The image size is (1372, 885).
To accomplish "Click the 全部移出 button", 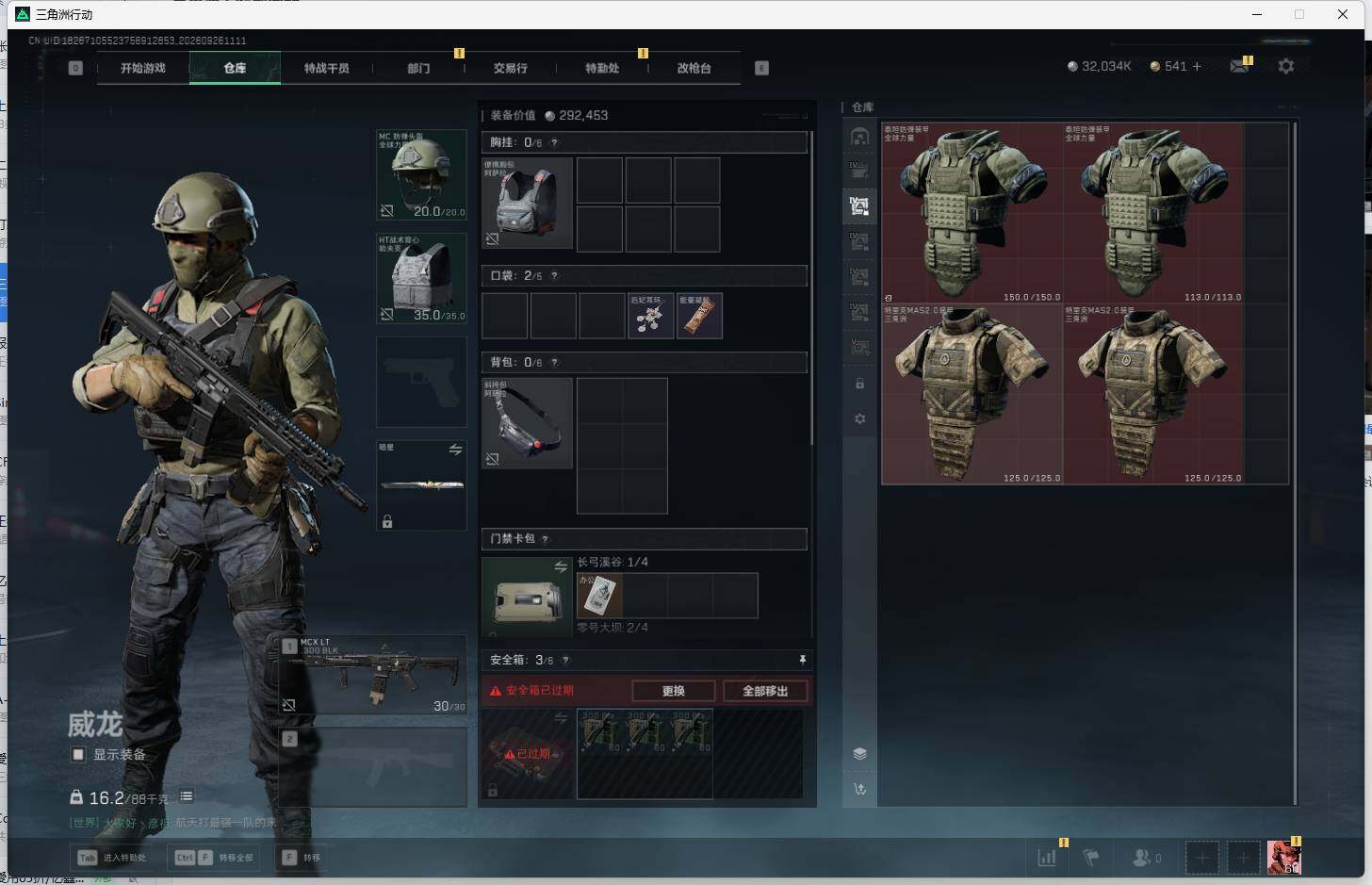I will (765, 691).
